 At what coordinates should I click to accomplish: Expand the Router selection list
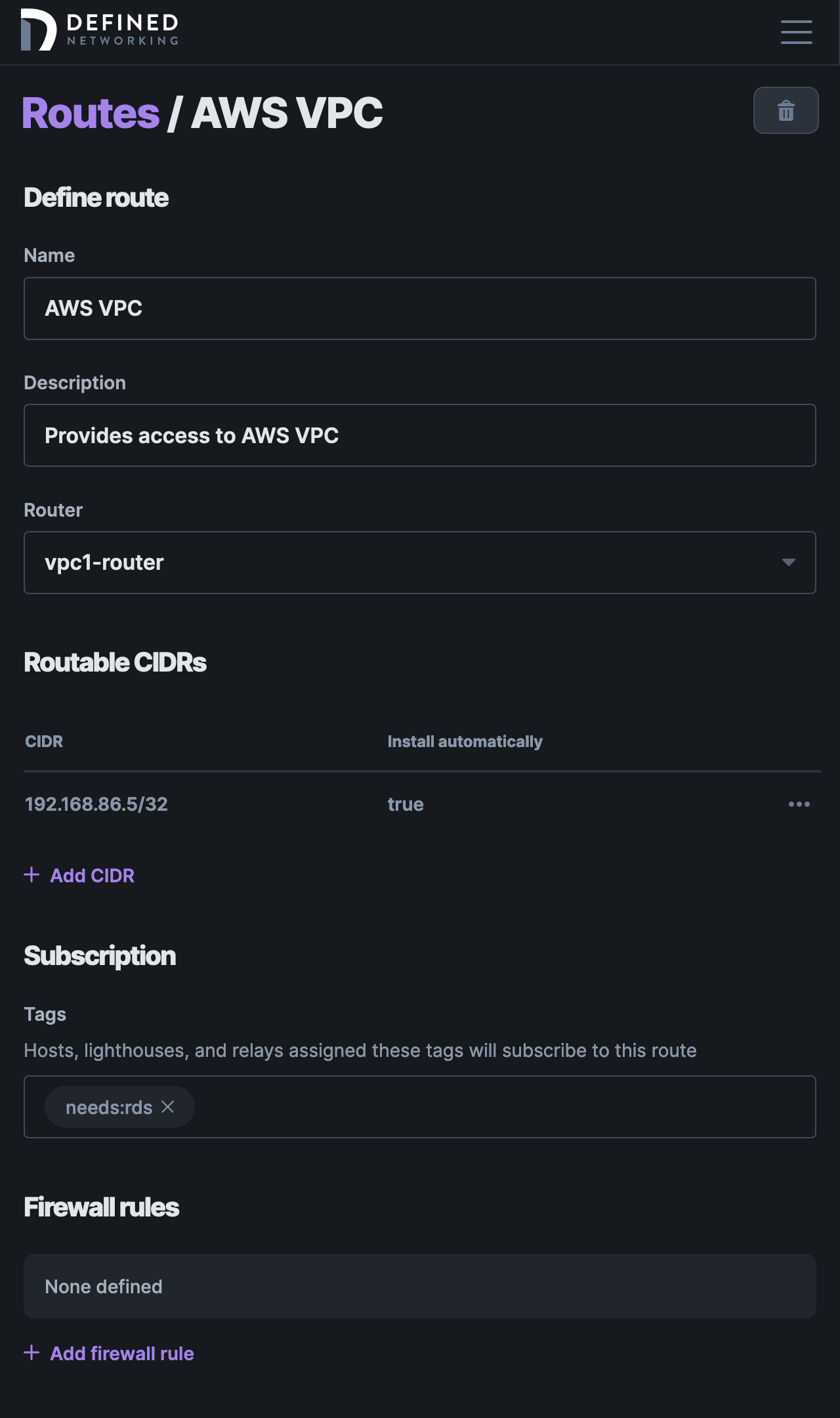click(420, 563)
